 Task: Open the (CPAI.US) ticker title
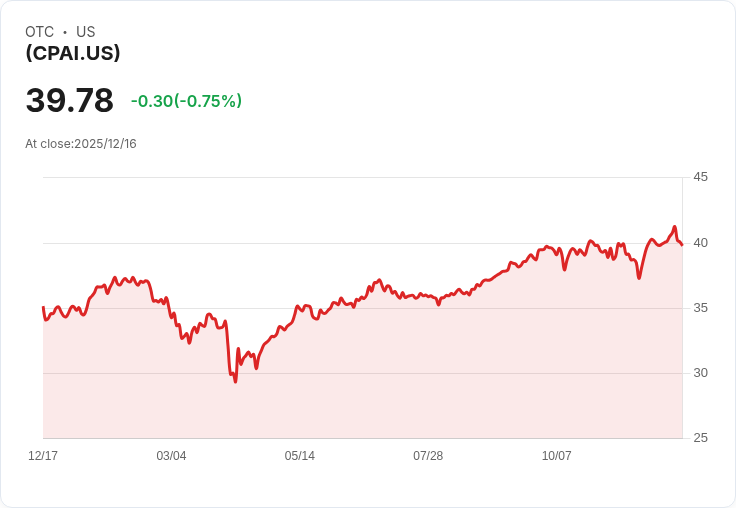click(x=73, y=53)
